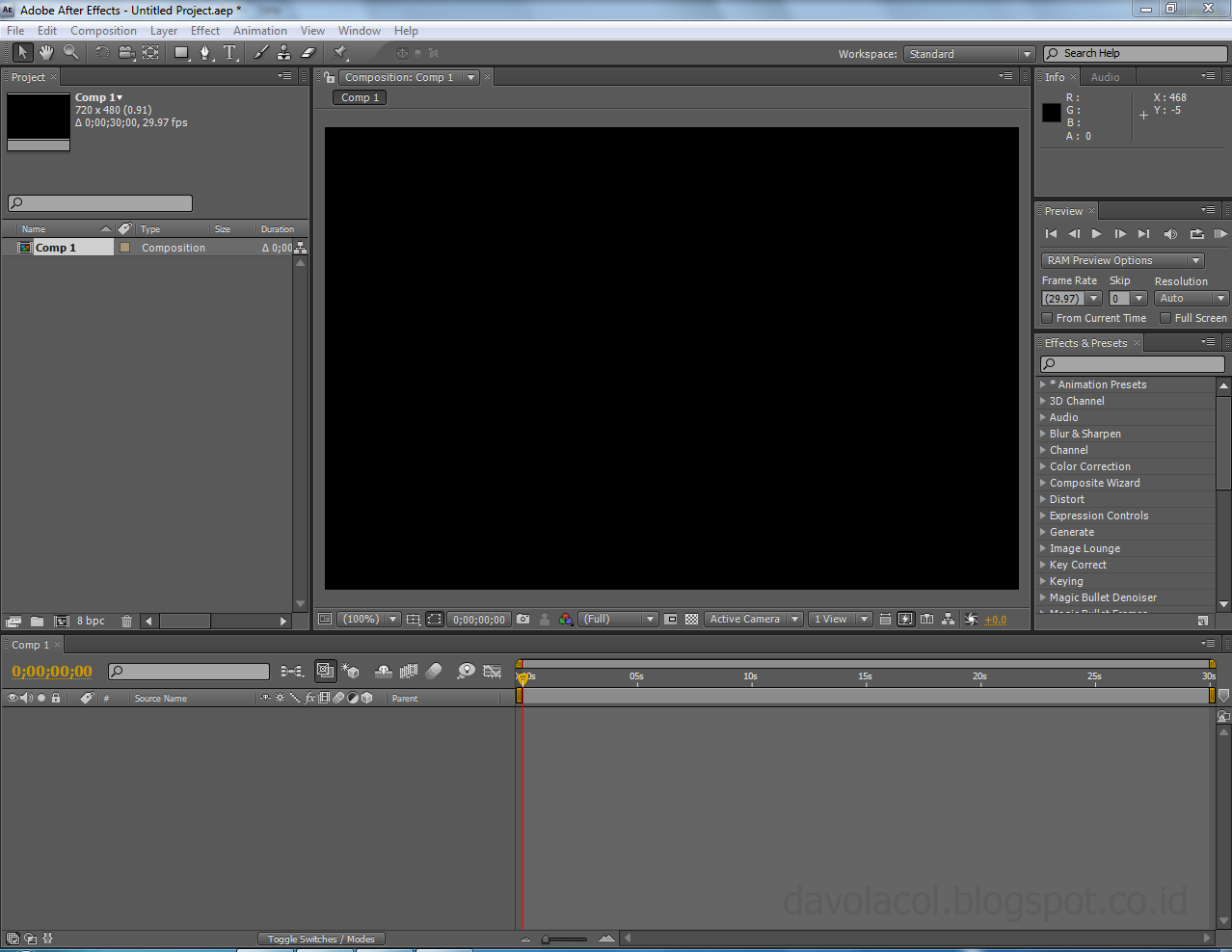1232x952 pixels.
Task: Toggle pixel aspect ratio correction
Action: pos(885,620)
